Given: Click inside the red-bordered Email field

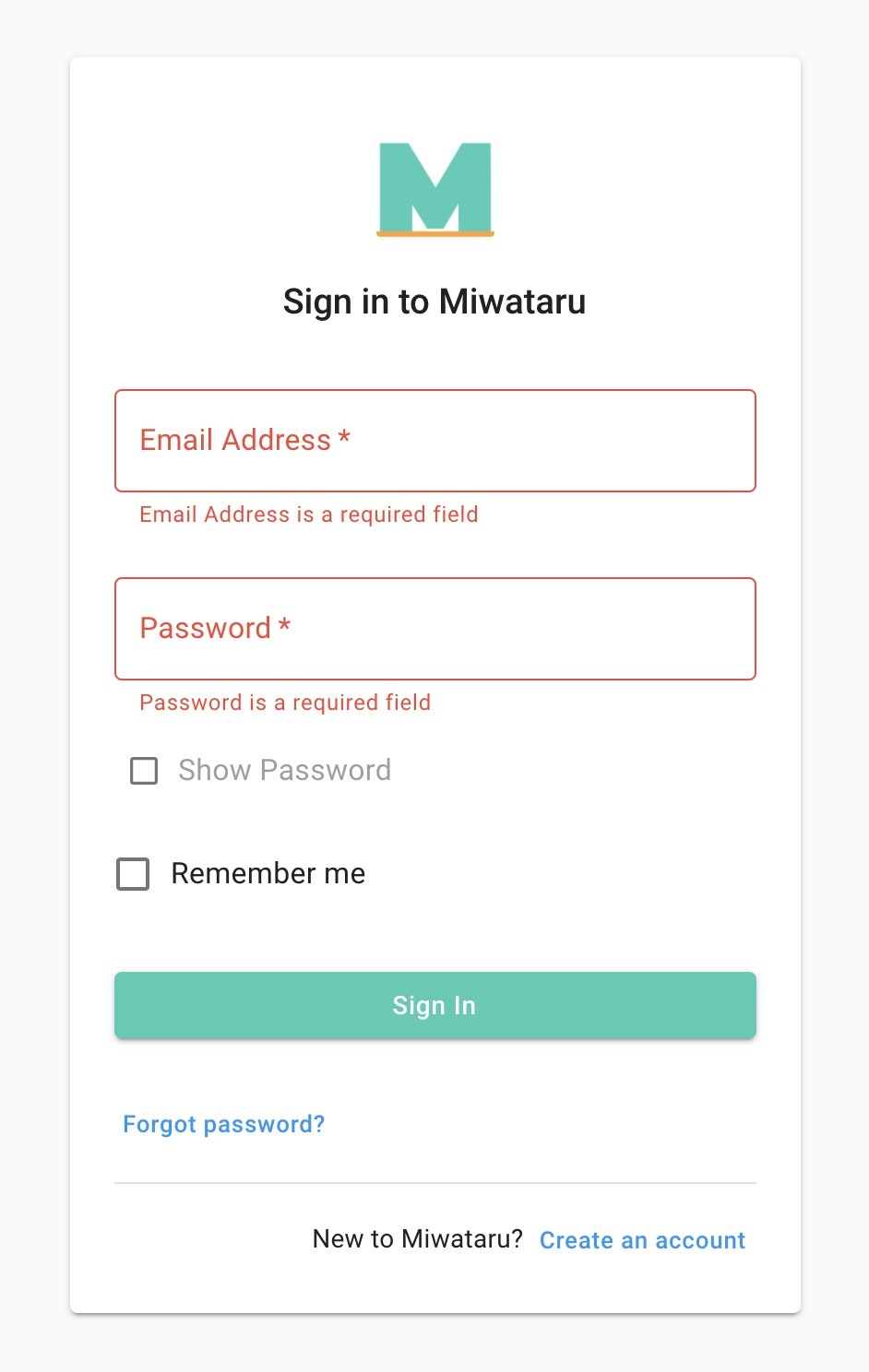Looking at the screenshot, I should coord(434,441).
